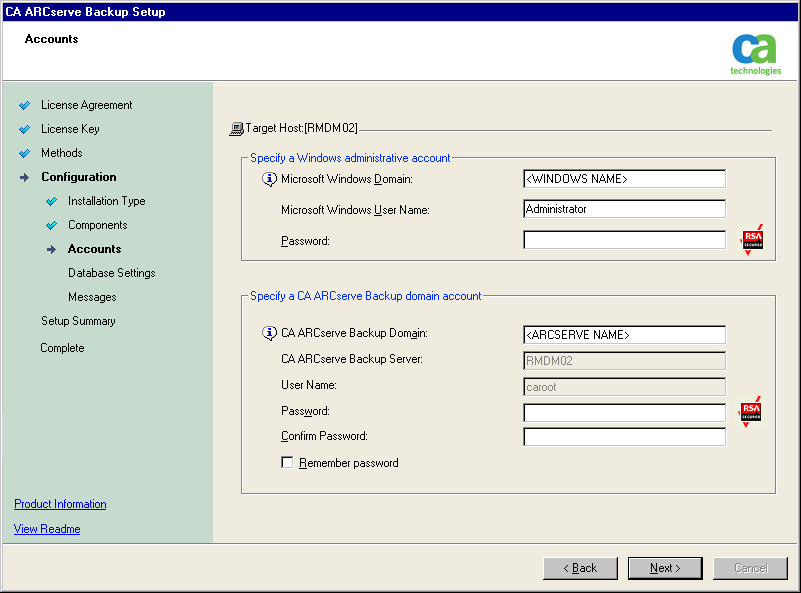Select the Accounts step in sidebar
Image resolution: width=801 pixels, height=593 pixels.
click(x=94, y=249)
